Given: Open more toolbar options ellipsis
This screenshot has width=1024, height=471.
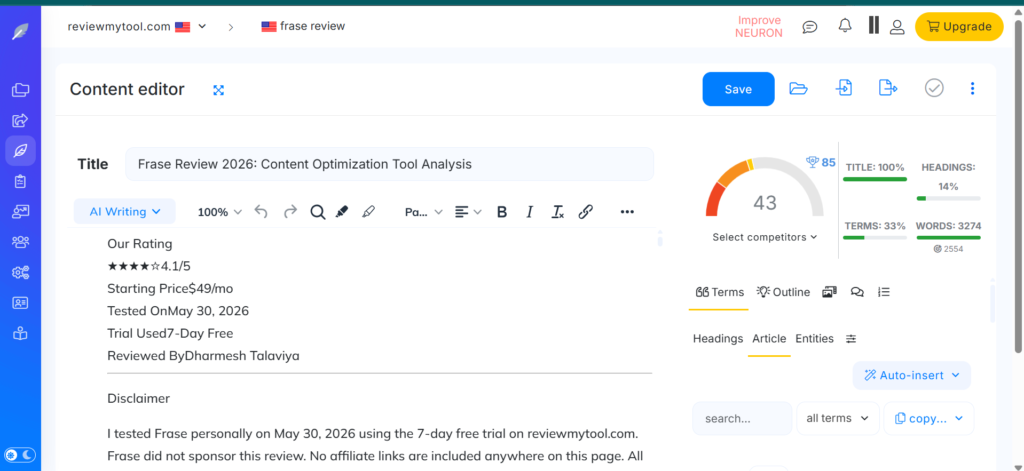Looking at the screenshot, I should pyautogui.click(x=627, y=212).
